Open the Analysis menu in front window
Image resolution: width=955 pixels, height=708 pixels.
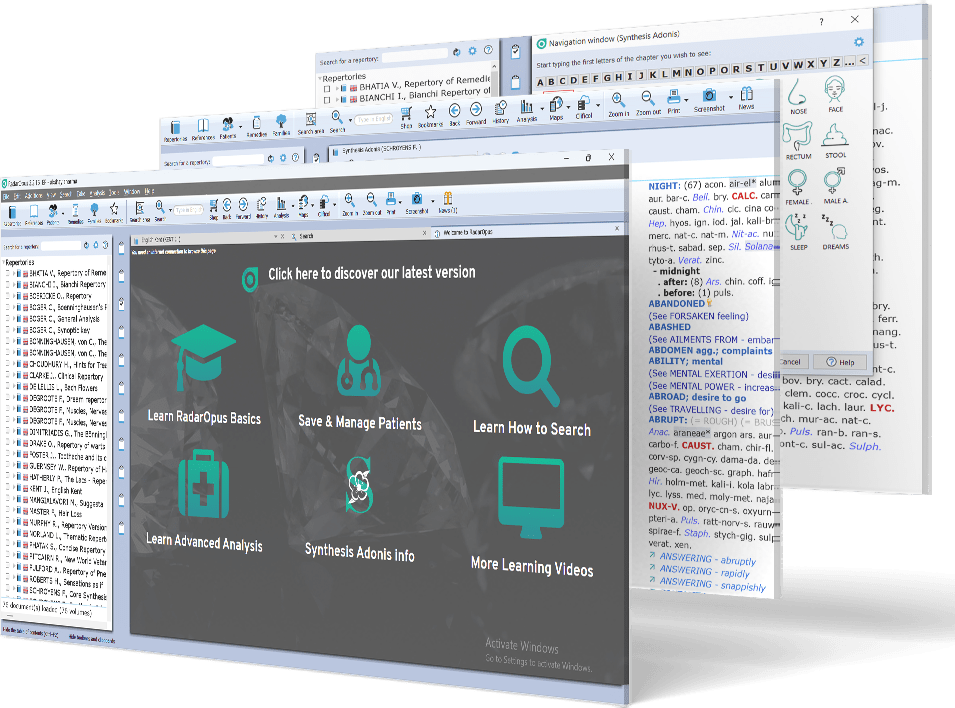click(x=97, y=193)
